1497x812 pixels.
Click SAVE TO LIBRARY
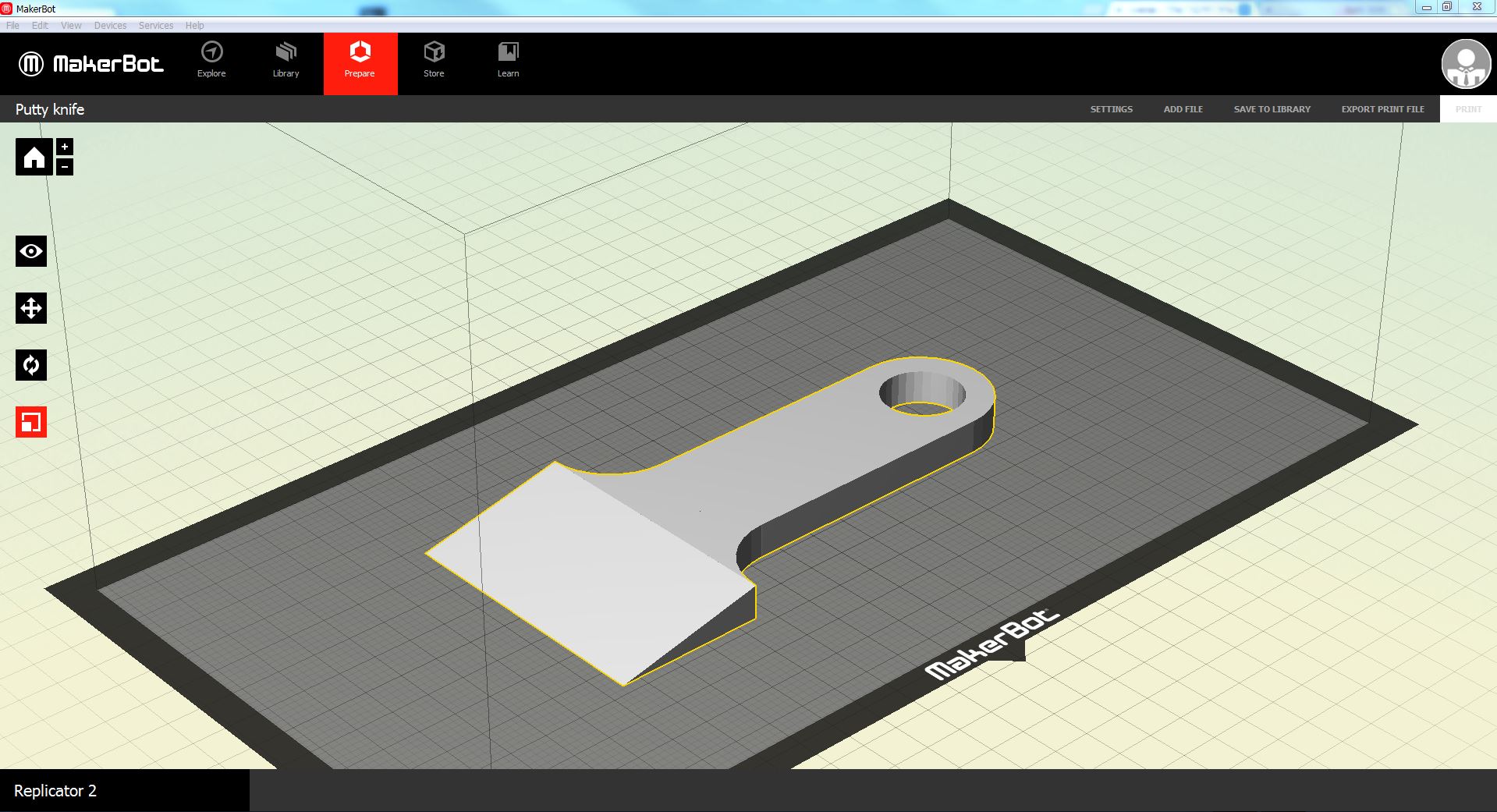pos(1272,109)
